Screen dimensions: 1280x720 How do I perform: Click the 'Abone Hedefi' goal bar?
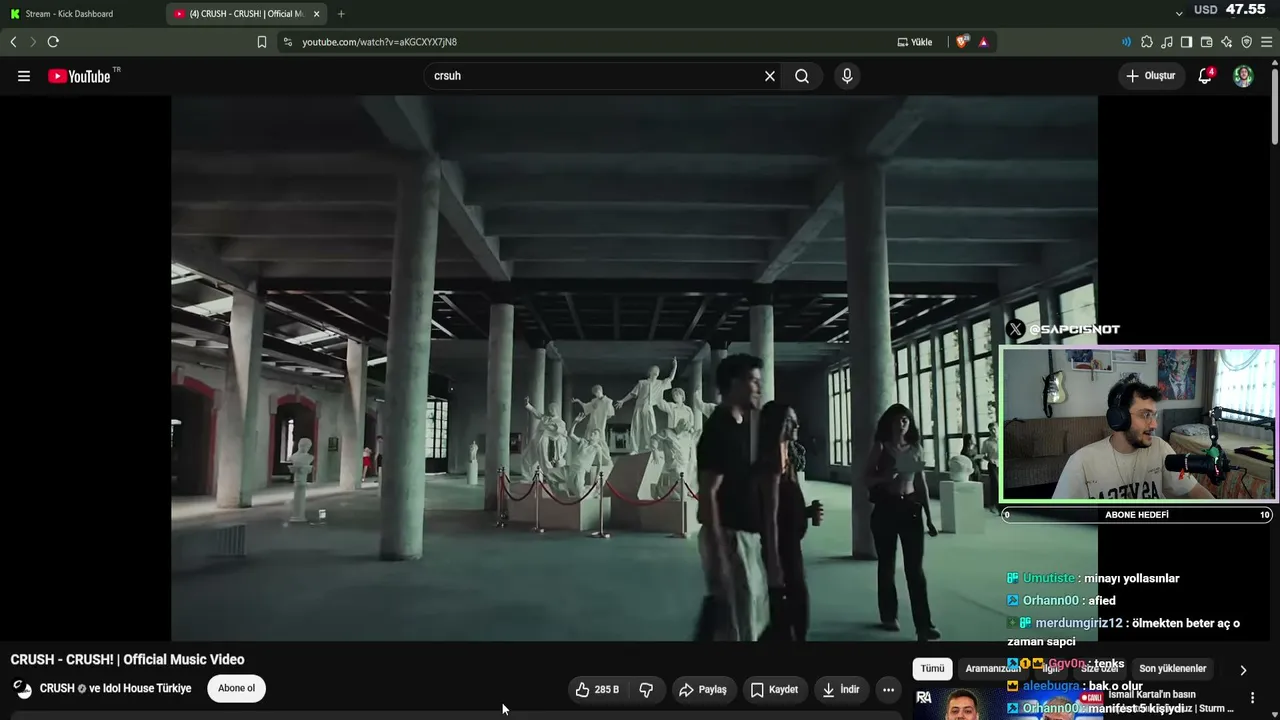pyautogui.click(x=1137, y=515)
